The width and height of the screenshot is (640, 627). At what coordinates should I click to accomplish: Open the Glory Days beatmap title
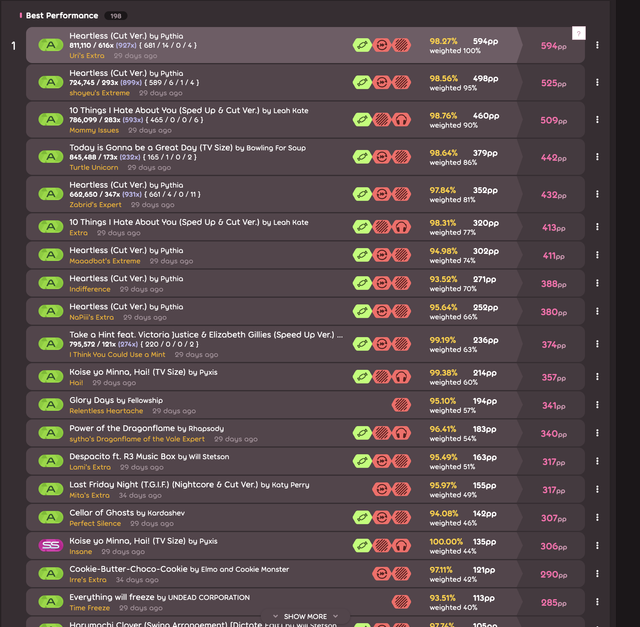point(116,400)
